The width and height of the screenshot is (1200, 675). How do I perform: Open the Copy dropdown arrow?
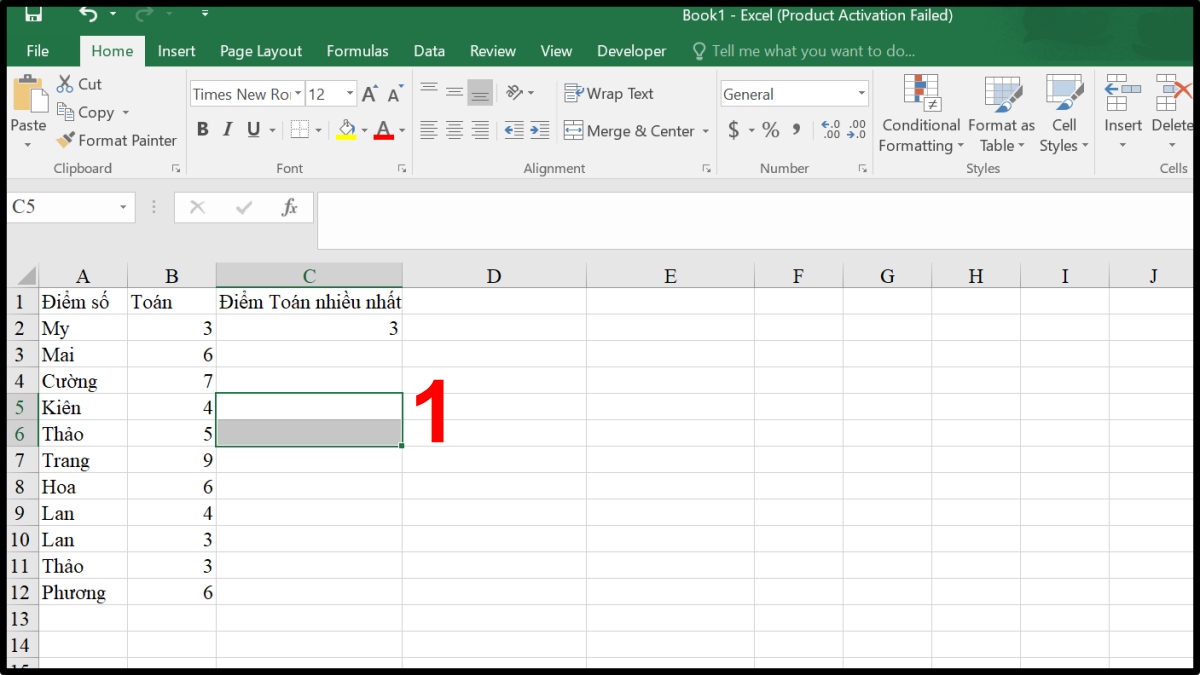tap(125, 113)
